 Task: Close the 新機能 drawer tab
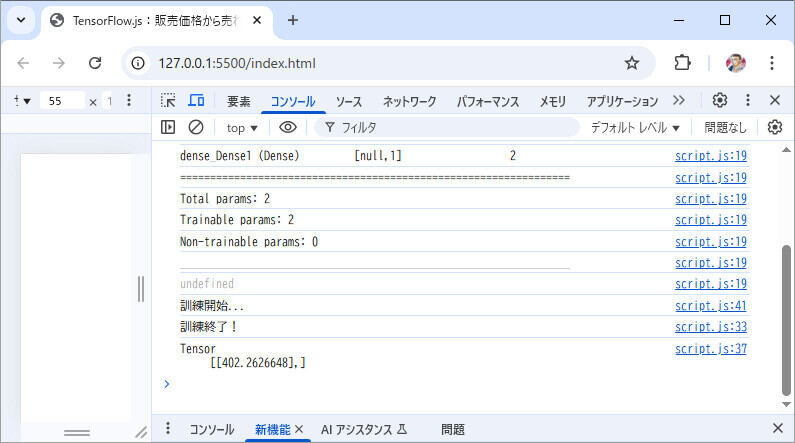[298, 429]
